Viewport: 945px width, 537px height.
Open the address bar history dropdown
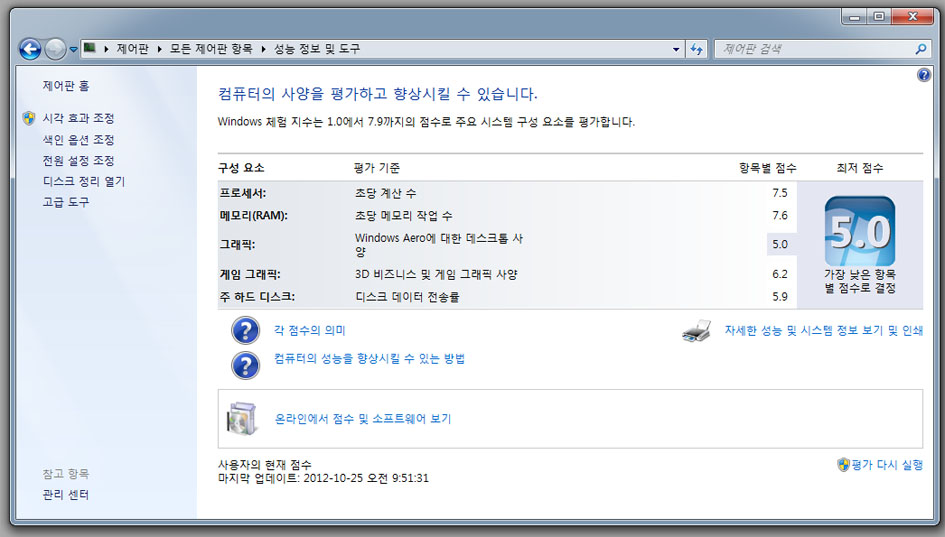tap(676, 49)
